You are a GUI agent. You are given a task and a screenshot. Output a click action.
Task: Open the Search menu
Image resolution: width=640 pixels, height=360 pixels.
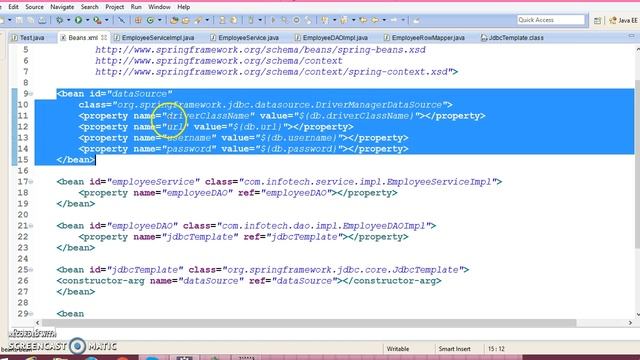coord(89,7)
